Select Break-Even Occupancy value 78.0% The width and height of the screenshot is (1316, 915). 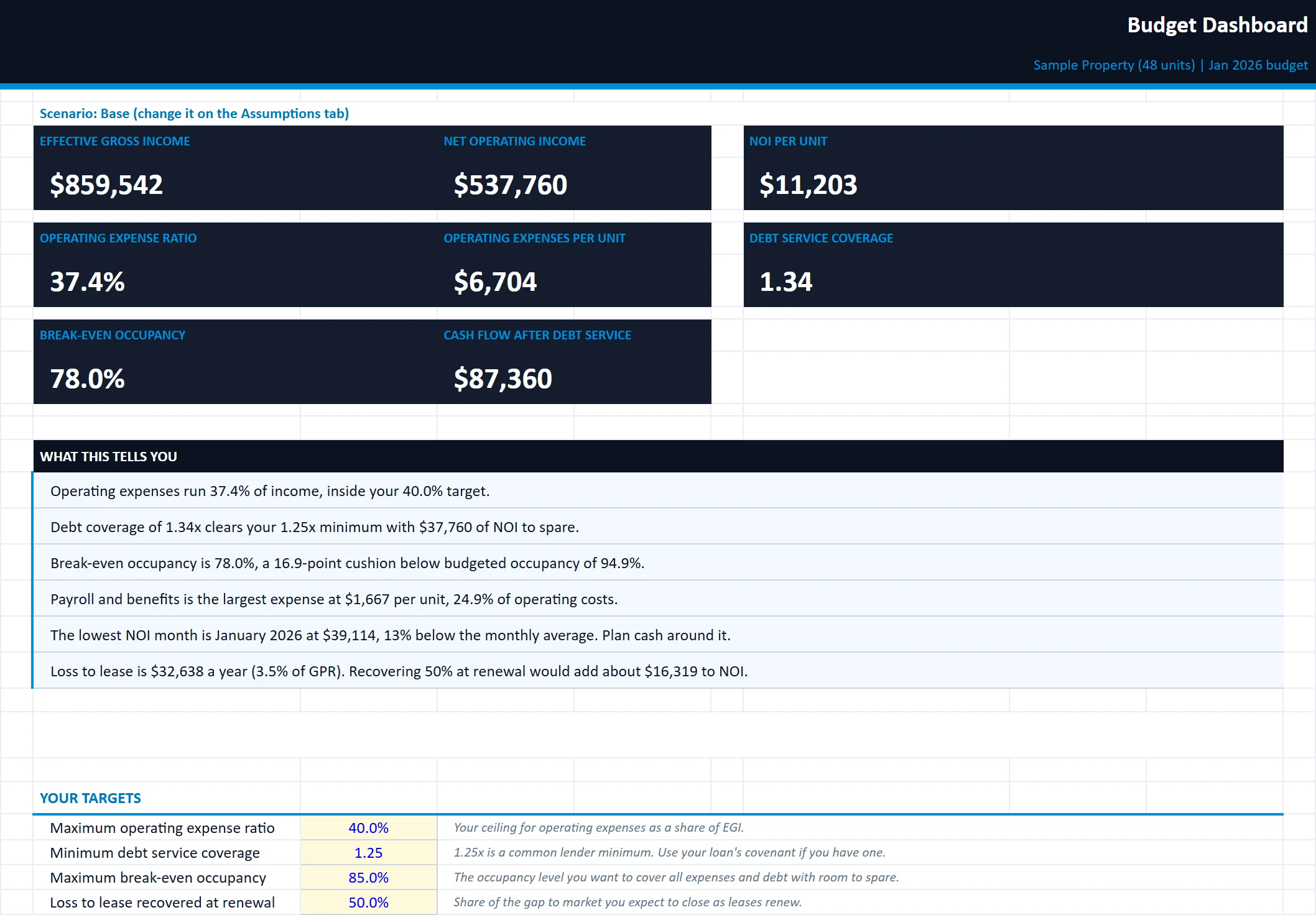87,379
